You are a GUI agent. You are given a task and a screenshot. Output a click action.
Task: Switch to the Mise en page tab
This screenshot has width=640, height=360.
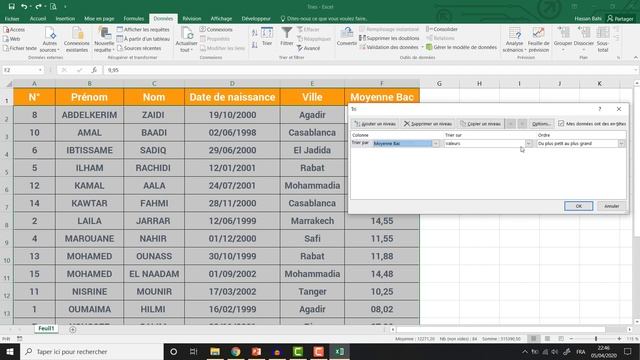coord(99,19)
